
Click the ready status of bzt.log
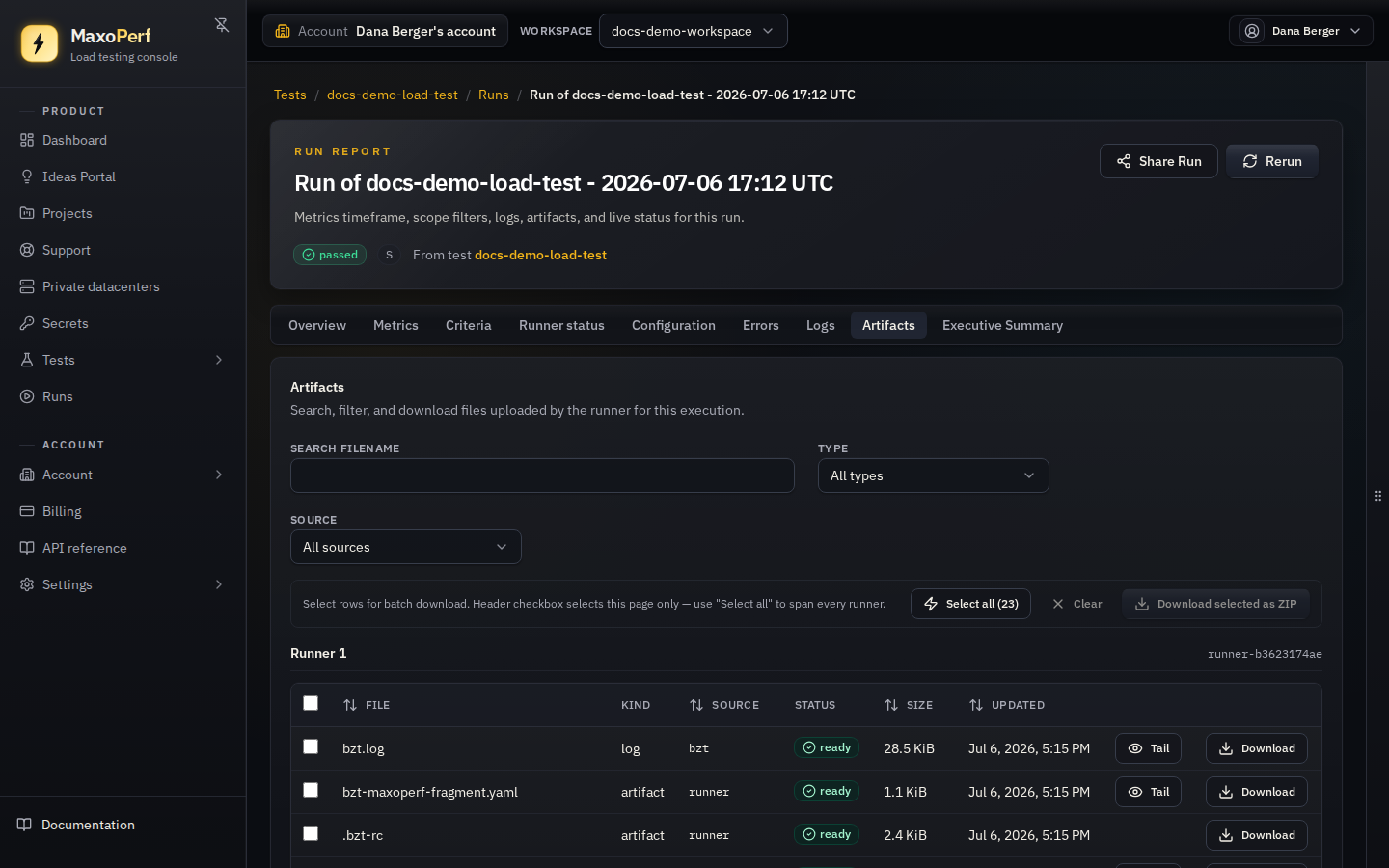[827, 747]
